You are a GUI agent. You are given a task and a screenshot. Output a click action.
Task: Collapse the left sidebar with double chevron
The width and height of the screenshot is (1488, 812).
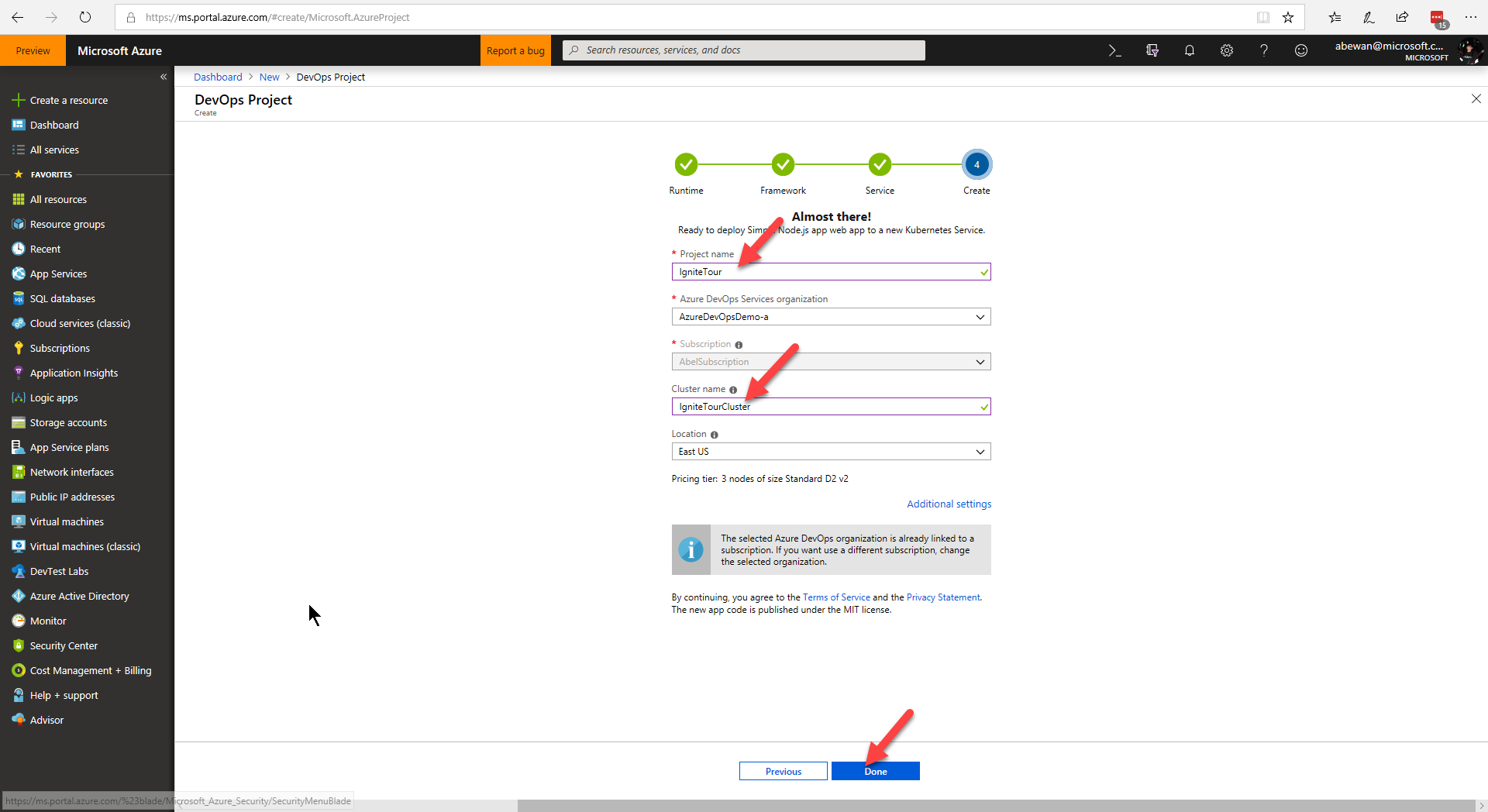click(x=164, y=77)
